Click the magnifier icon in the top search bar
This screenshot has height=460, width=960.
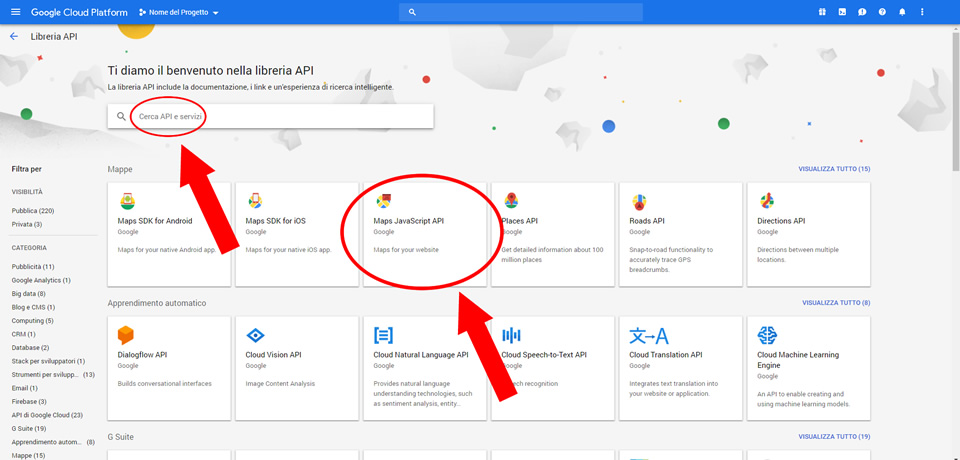(412, 12)
